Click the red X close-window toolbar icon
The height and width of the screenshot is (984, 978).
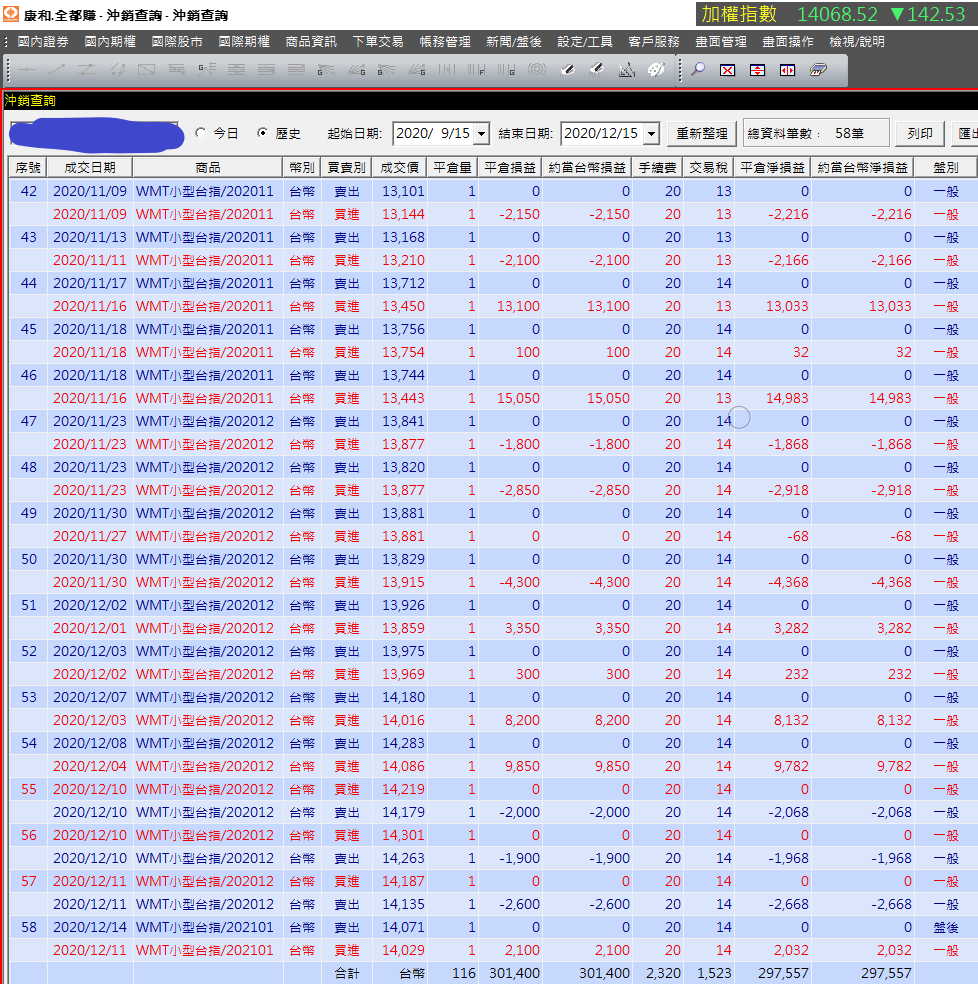click(728, 70)
